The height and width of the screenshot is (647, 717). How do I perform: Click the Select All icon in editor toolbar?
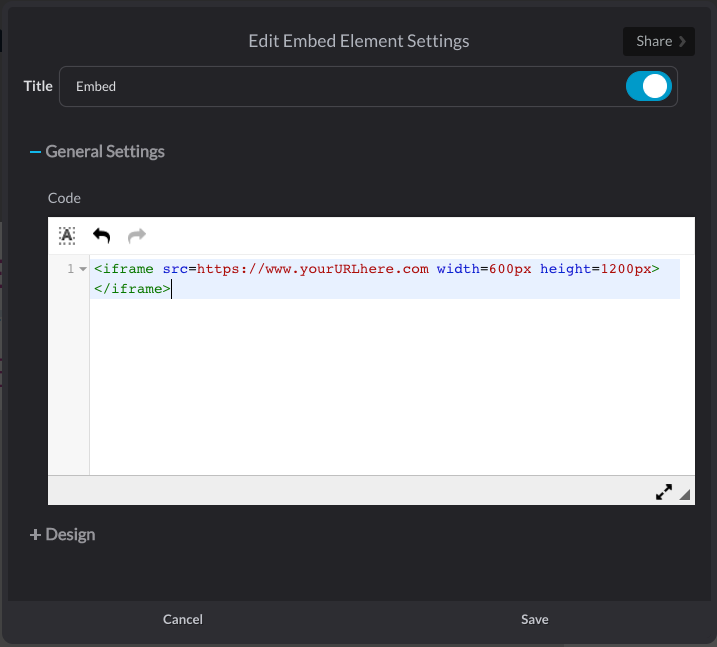click(x=66, y=235)
